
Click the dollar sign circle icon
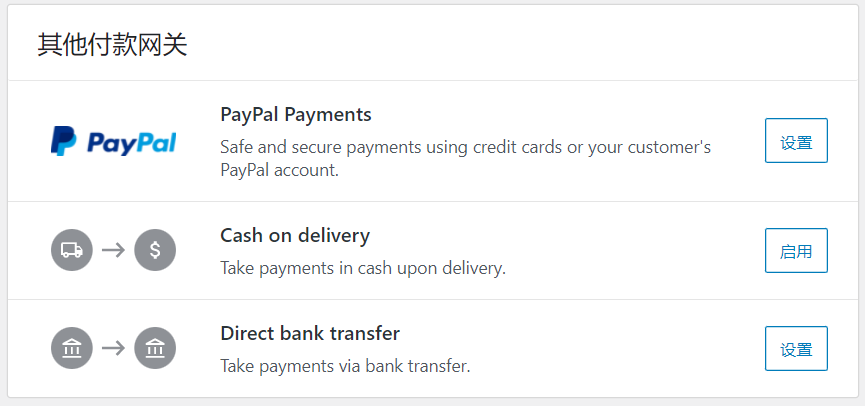[155, 250]
